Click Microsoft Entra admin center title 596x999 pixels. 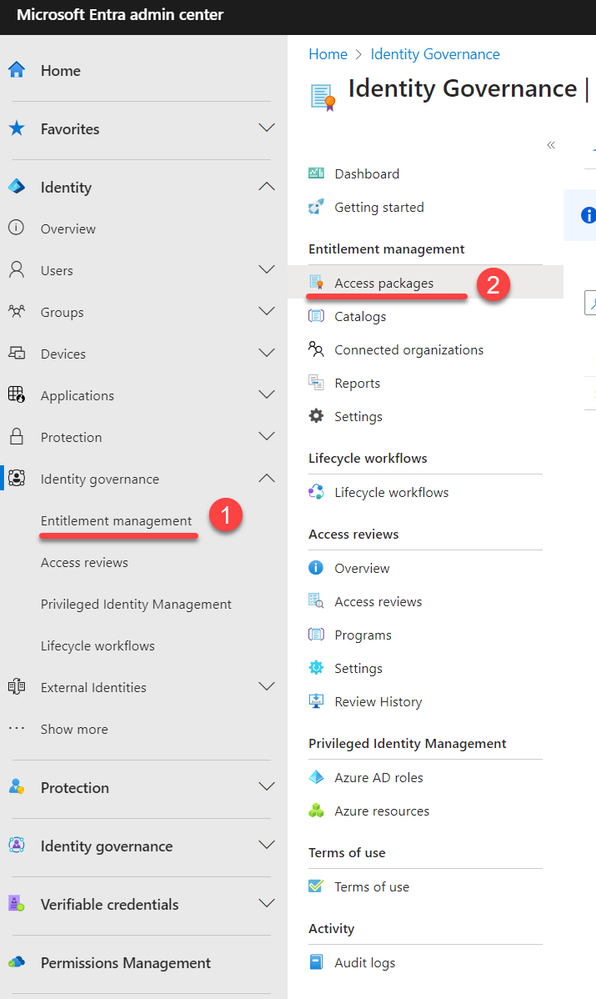pos(120,15)
